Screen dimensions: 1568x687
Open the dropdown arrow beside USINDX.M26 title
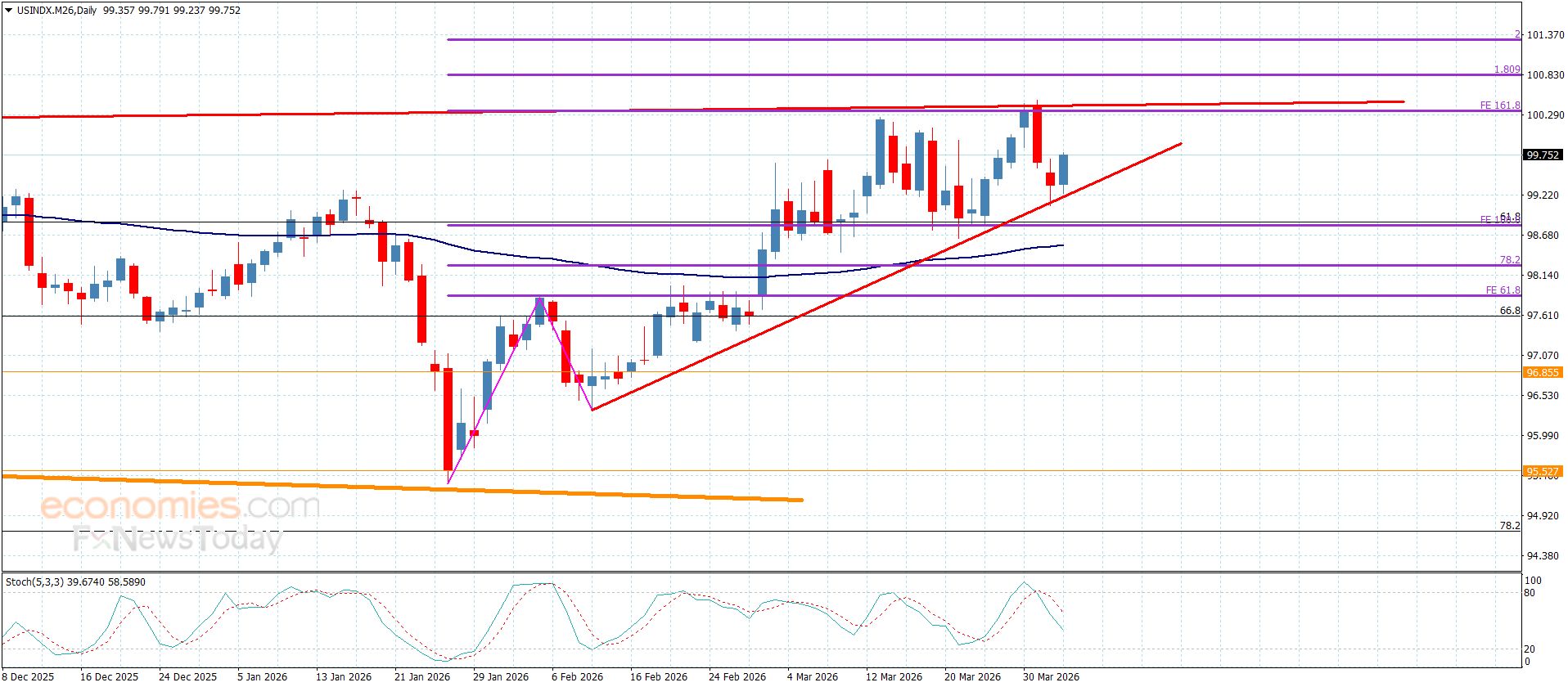[x=9, y=11]
